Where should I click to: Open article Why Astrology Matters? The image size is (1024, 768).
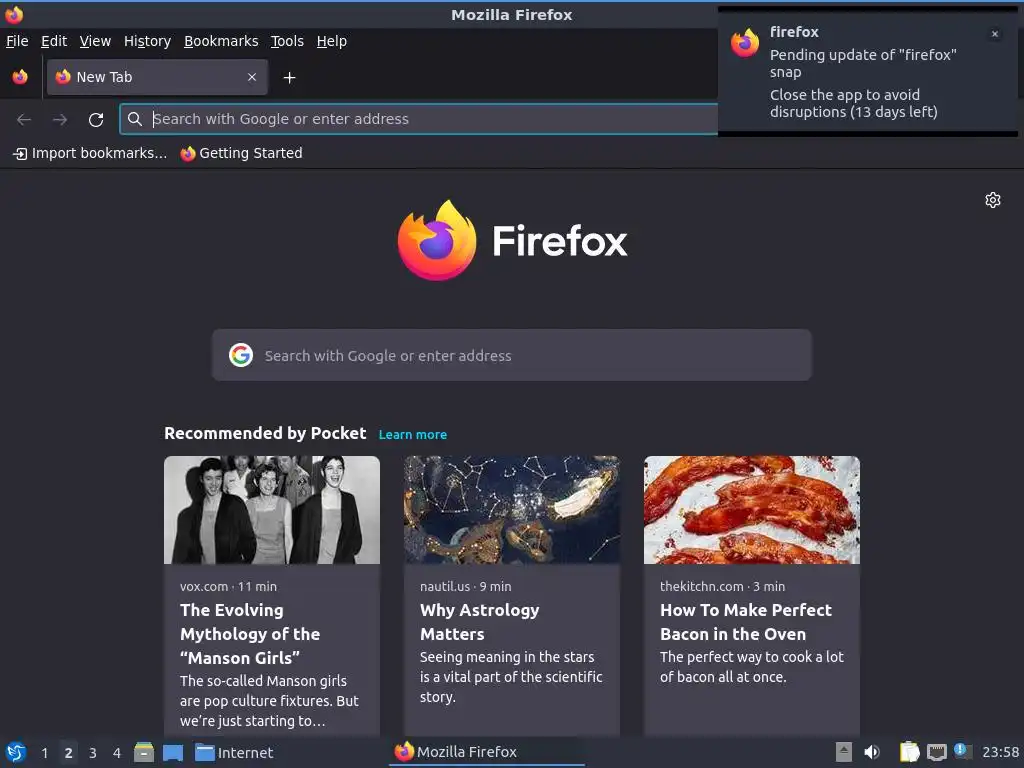pyautogui.click(x=479, y=622)
